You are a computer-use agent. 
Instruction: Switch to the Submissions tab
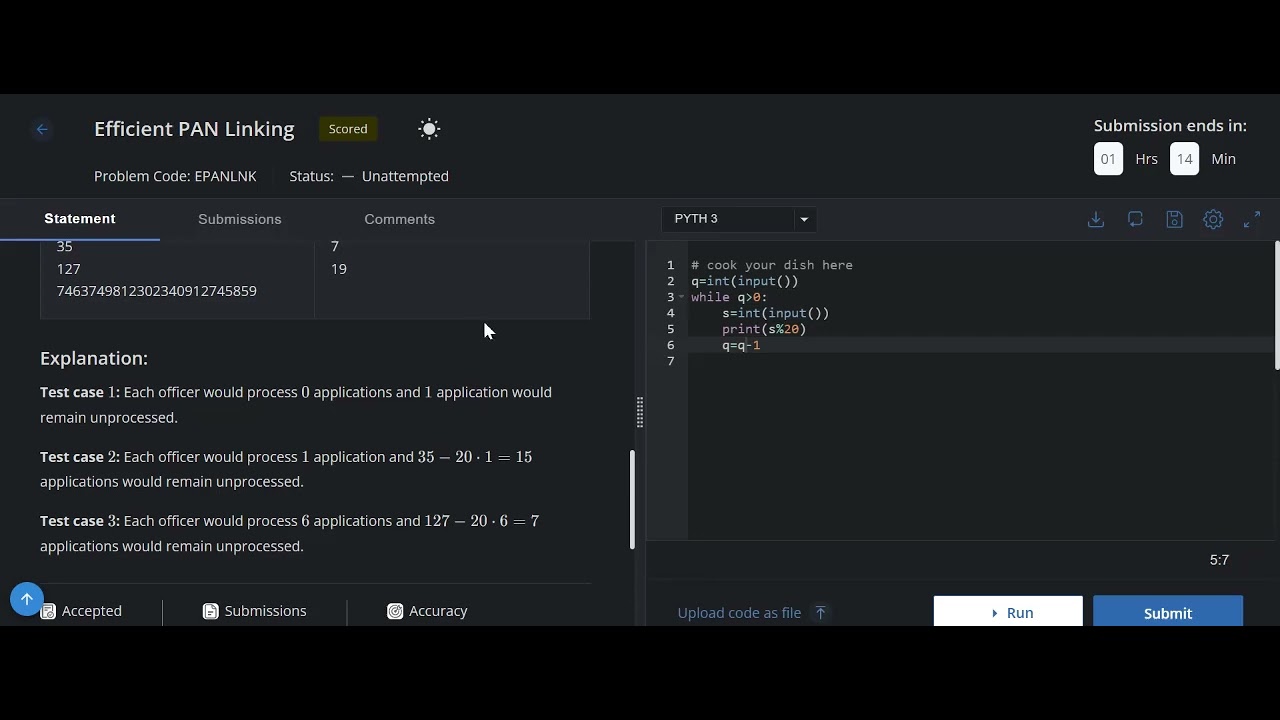pyautogui.click(x=240, y=219)
